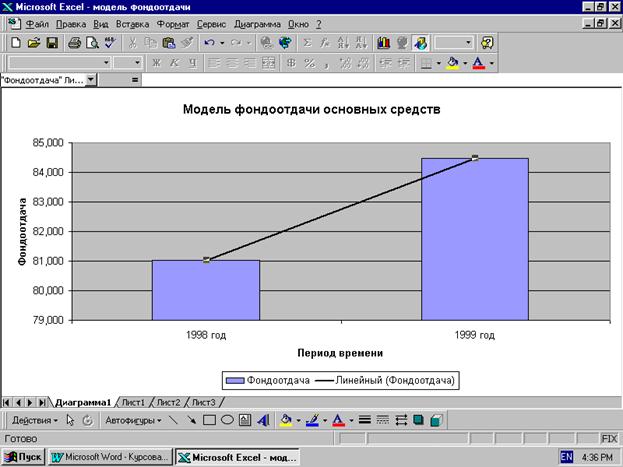Image resolution: width=623 pixels, height=467 pixels.
Task: Click the Office Assistant help icon
Action: tap(487, 43)
